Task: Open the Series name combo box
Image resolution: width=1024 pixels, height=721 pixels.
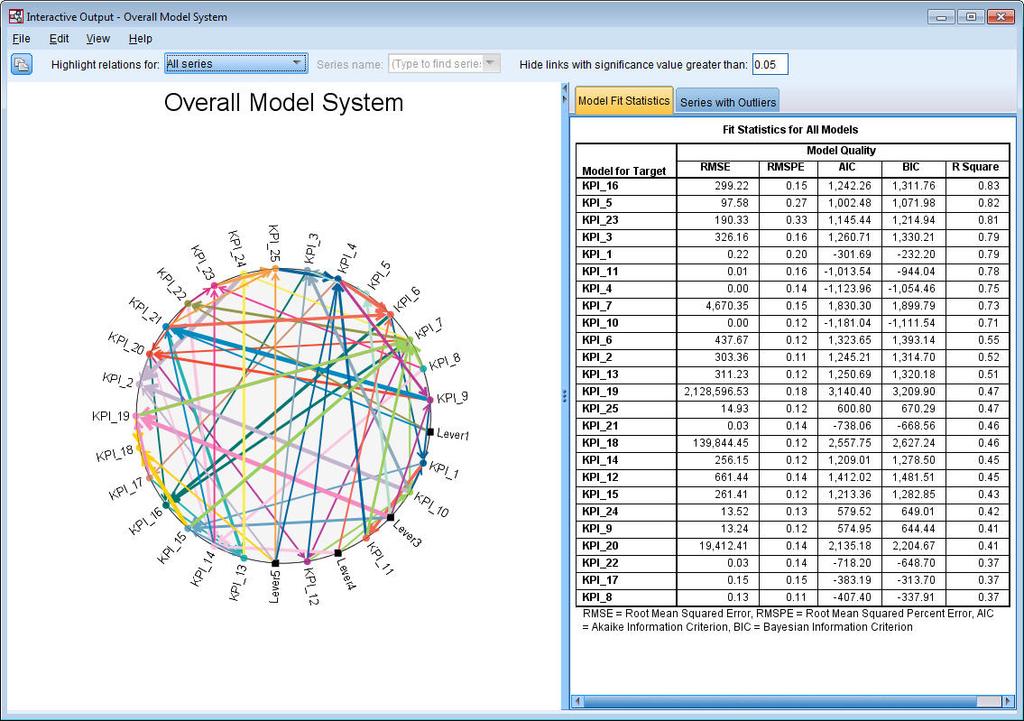Action: (x=444, y=63)
